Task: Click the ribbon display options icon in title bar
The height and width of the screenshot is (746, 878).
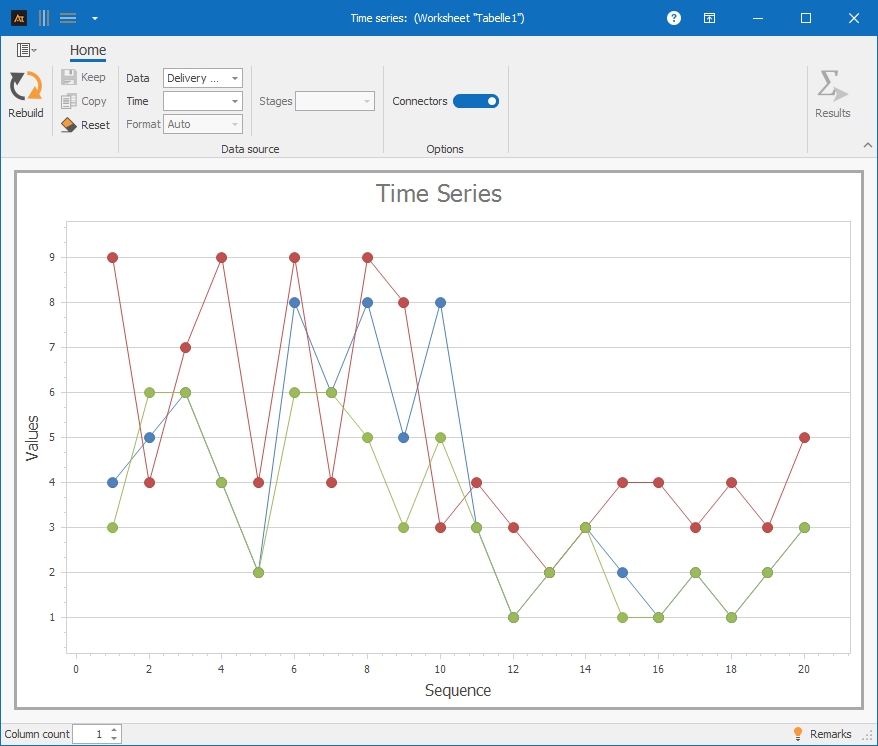Action: [709, 18]
